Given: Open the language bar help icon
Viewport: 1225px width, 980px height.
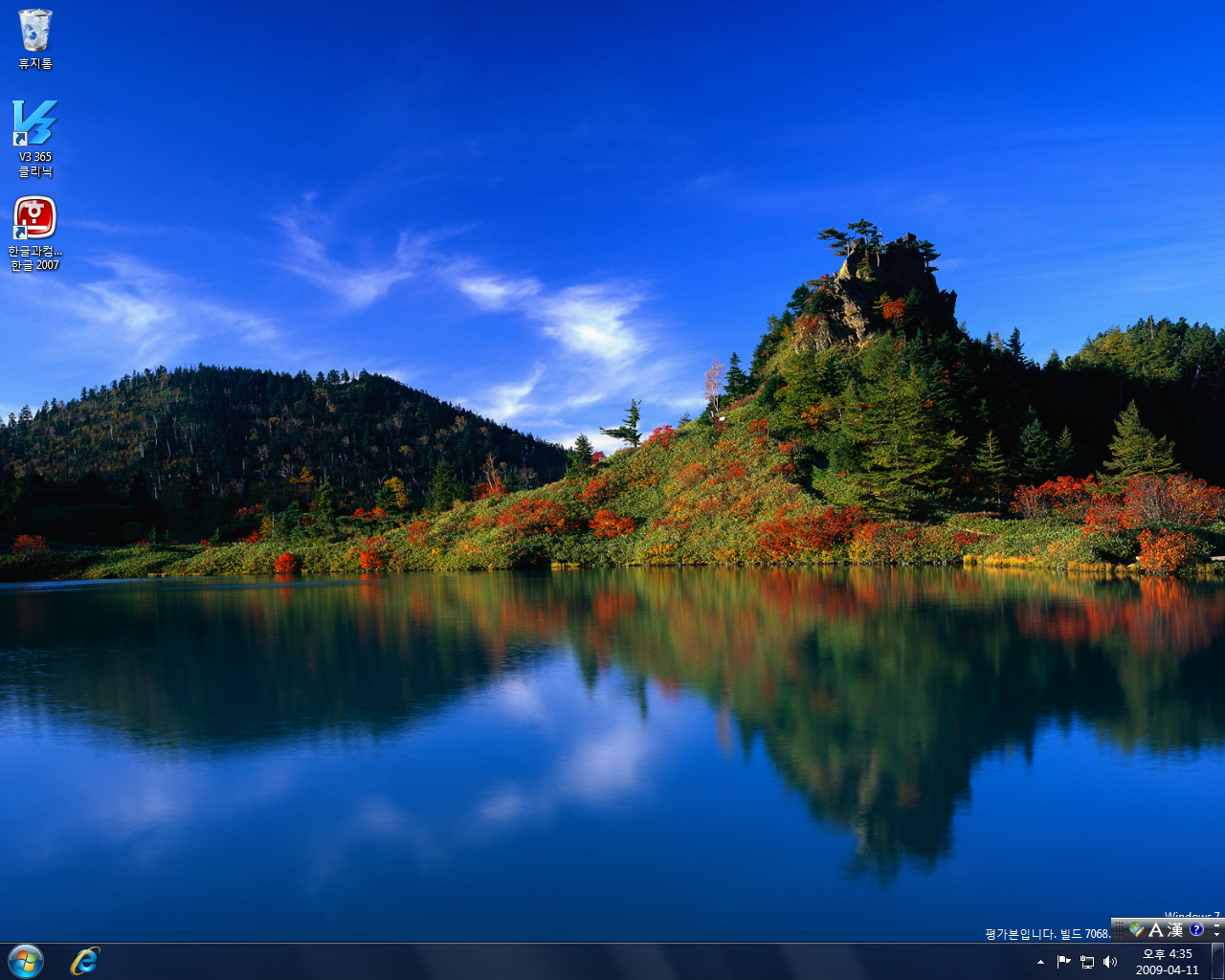Looking at the screenshot, I should pyautogui.click(x=1196, y=929).
